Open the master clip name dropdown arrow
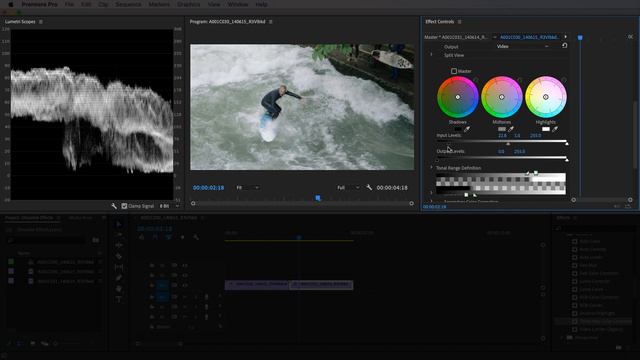 (495, 37)
